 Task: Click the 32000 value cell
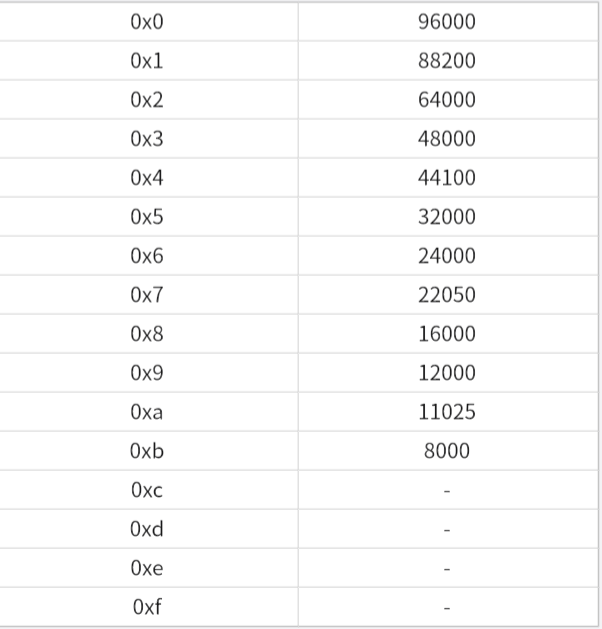tap(446, 217)
